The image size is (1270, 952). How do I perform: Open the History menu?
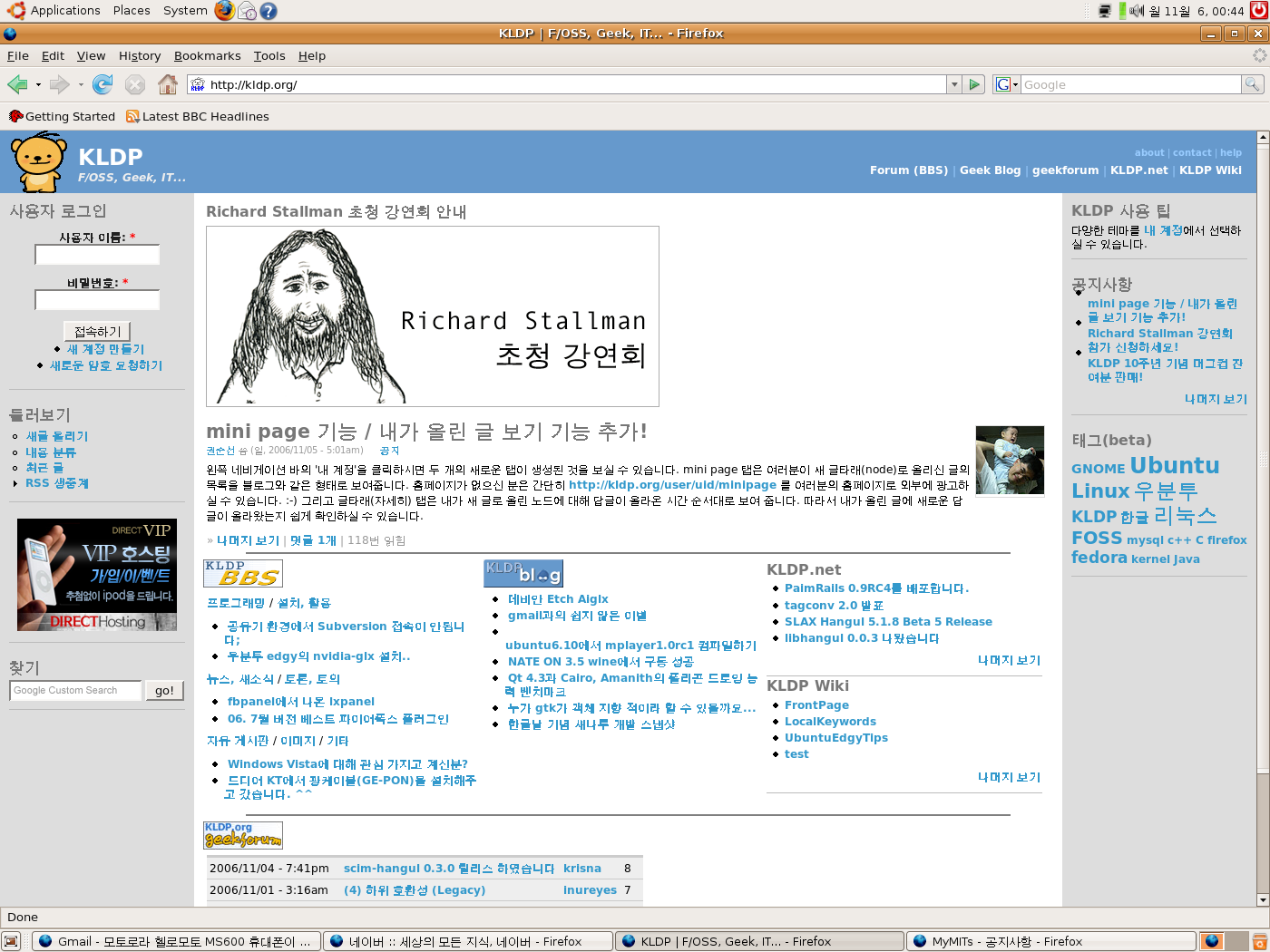click(x=140, y=55)
